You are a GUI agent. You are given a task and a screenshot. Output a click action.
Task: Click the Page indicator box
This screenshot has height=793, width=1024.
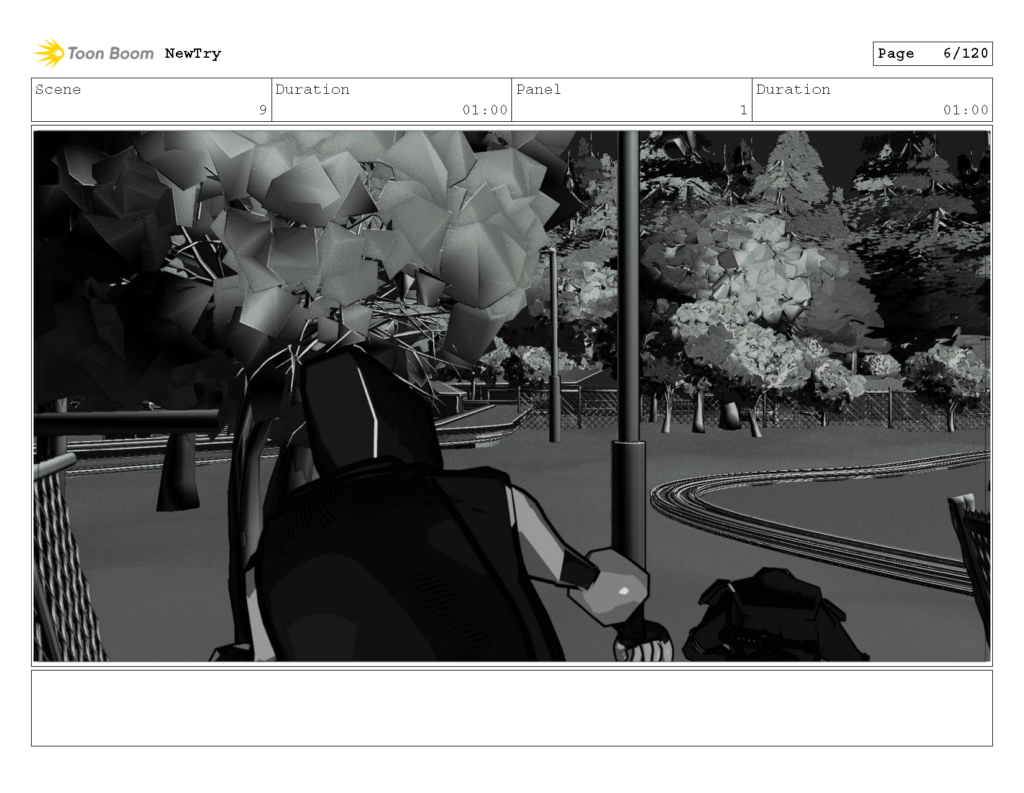[x=932, y=53]
